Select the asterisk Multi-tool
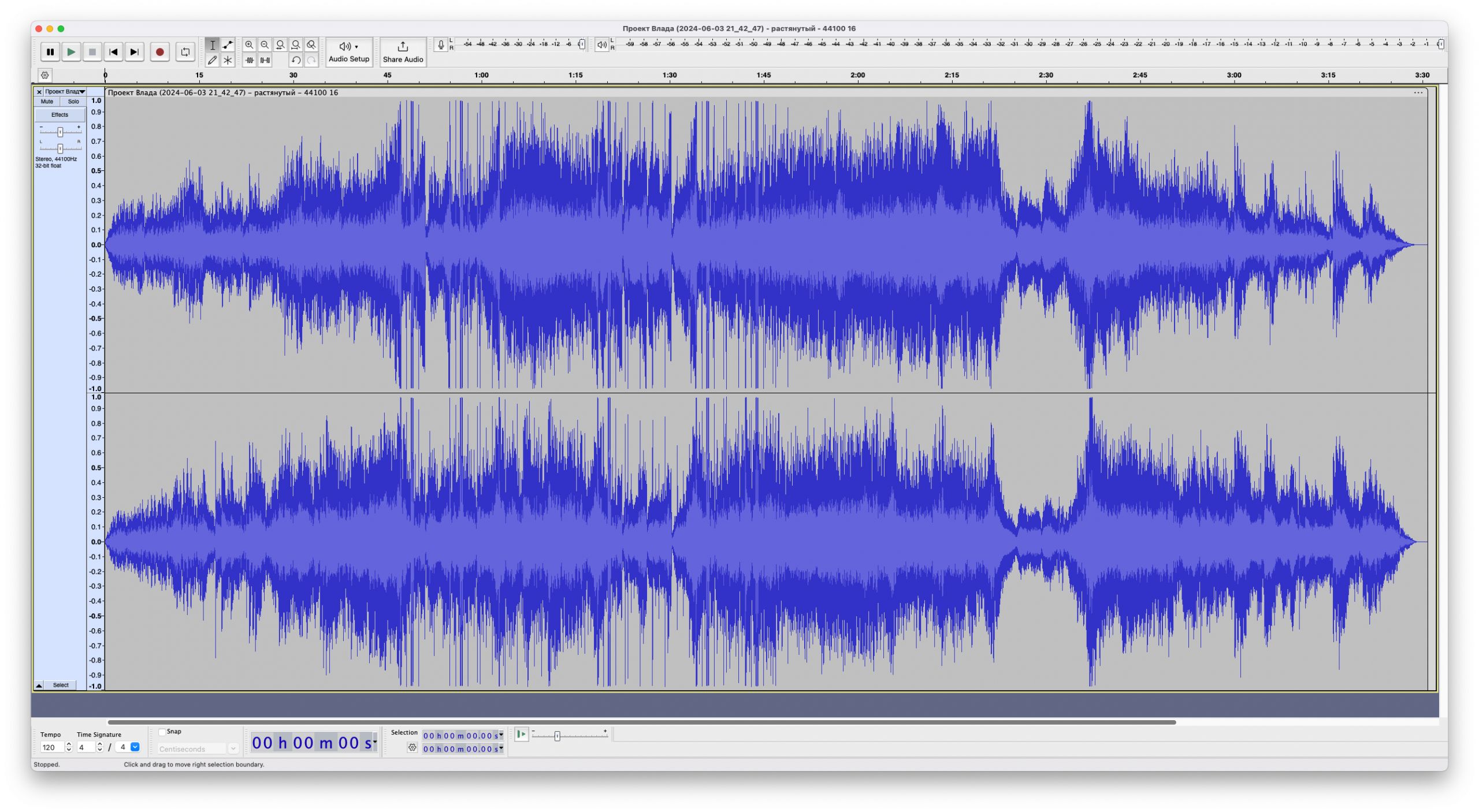 click(228, 60)
